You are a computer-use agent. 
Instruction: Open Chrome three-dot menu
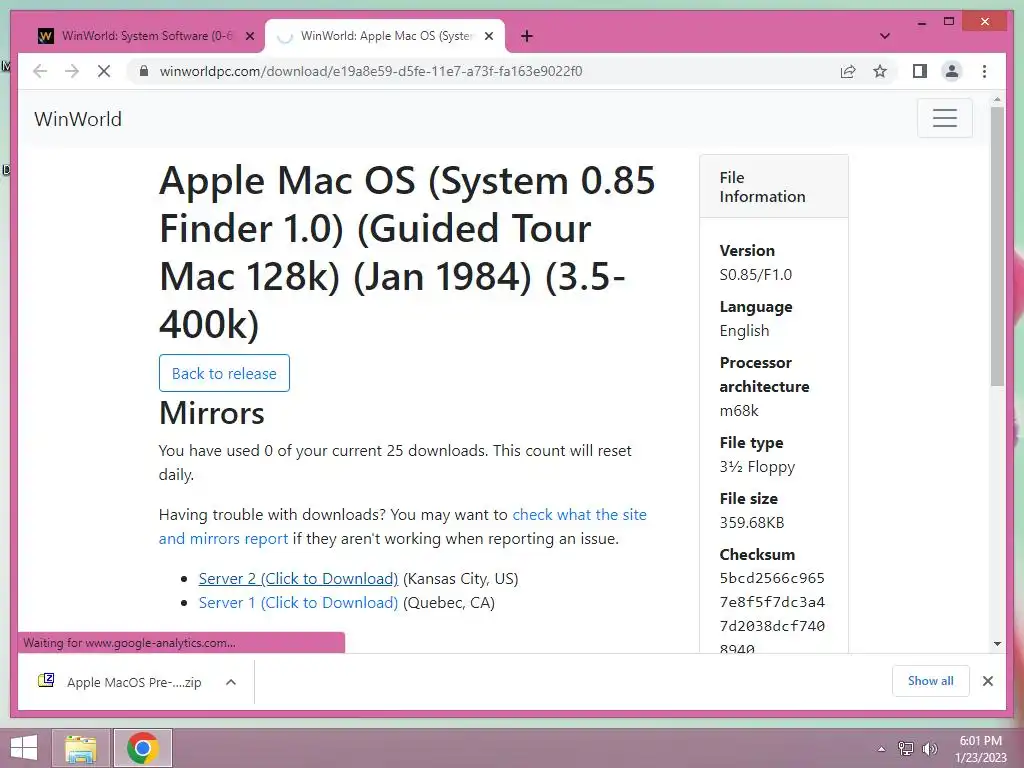click(x=984, y=71)
